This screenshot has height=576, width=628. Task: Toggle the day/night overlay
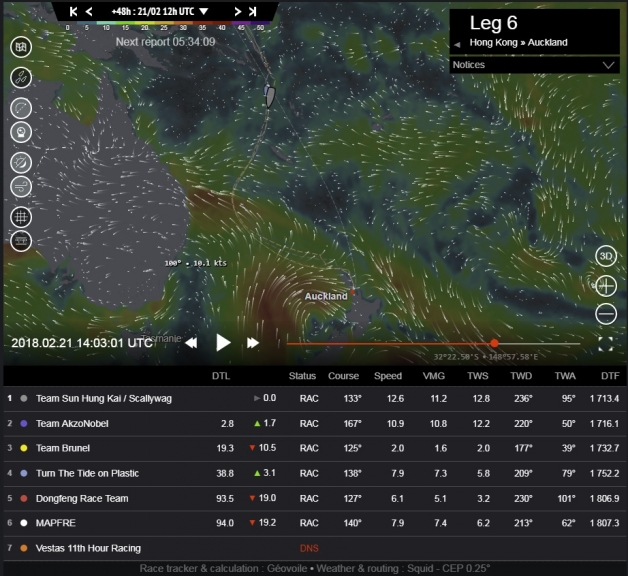21,163
